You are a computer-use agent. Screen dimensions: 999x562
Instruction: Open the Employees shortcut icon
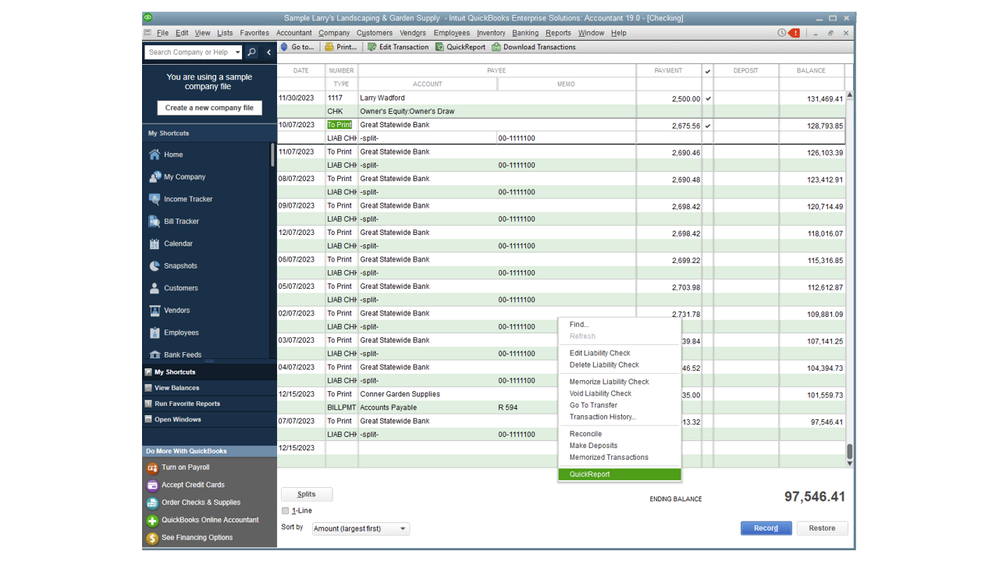pyautogui.click(x=154, y=333)
